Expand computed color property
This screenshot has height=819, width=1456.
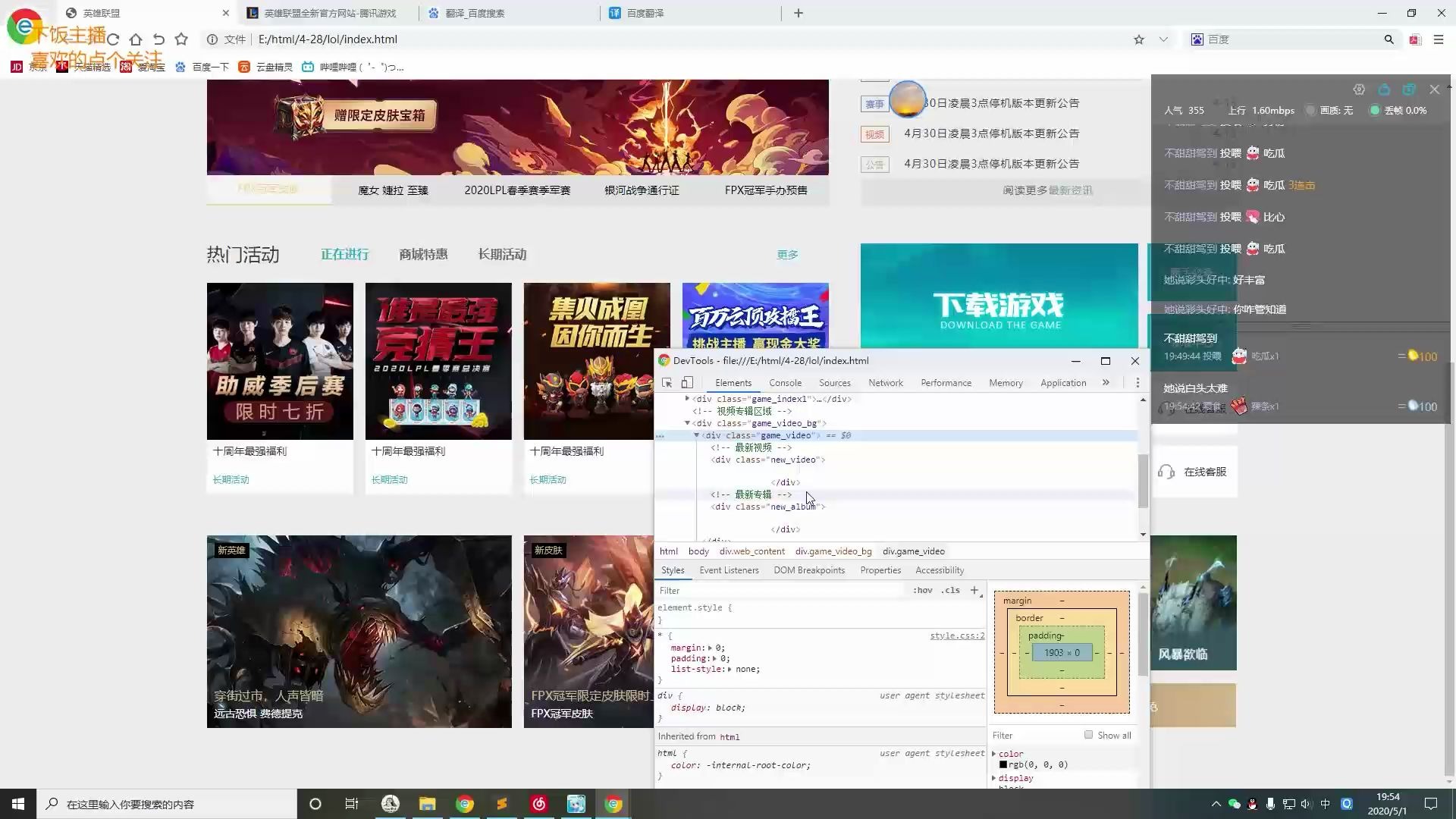pyautogui.click(x=994, y=754)
